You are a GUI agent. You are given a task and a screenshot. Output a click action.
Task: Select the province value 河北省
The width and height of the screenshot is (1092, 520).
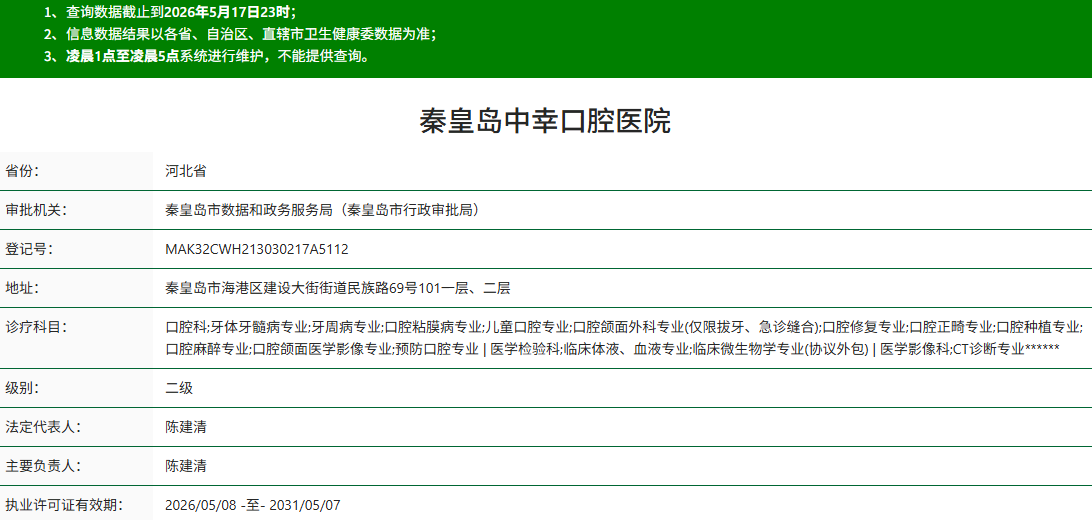click(x=185, y=171)
